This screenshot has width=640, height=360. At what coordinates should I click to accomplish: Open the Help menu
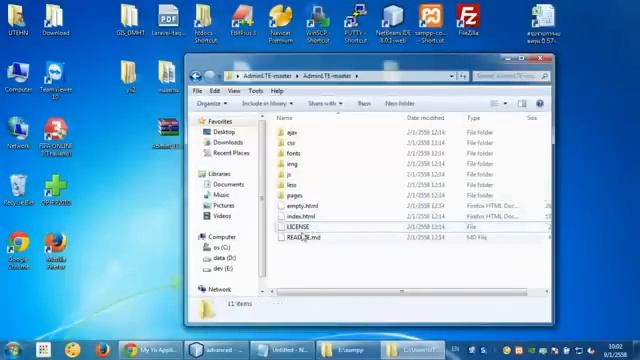pos(277,91)
